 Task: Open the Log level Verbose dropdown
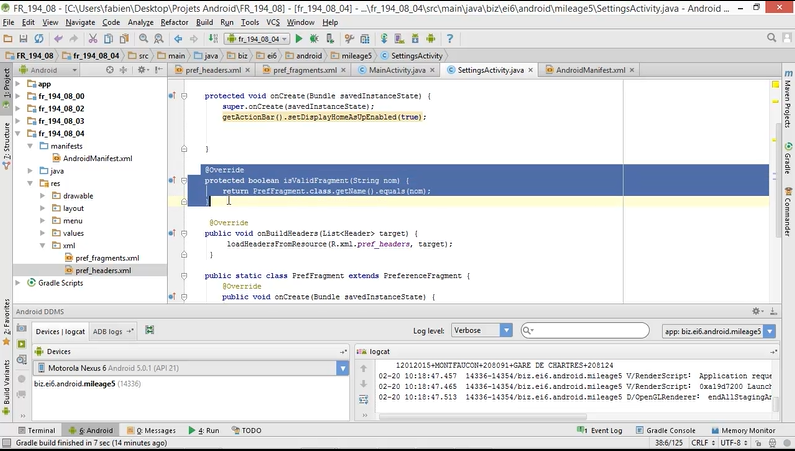click(483, 330)
